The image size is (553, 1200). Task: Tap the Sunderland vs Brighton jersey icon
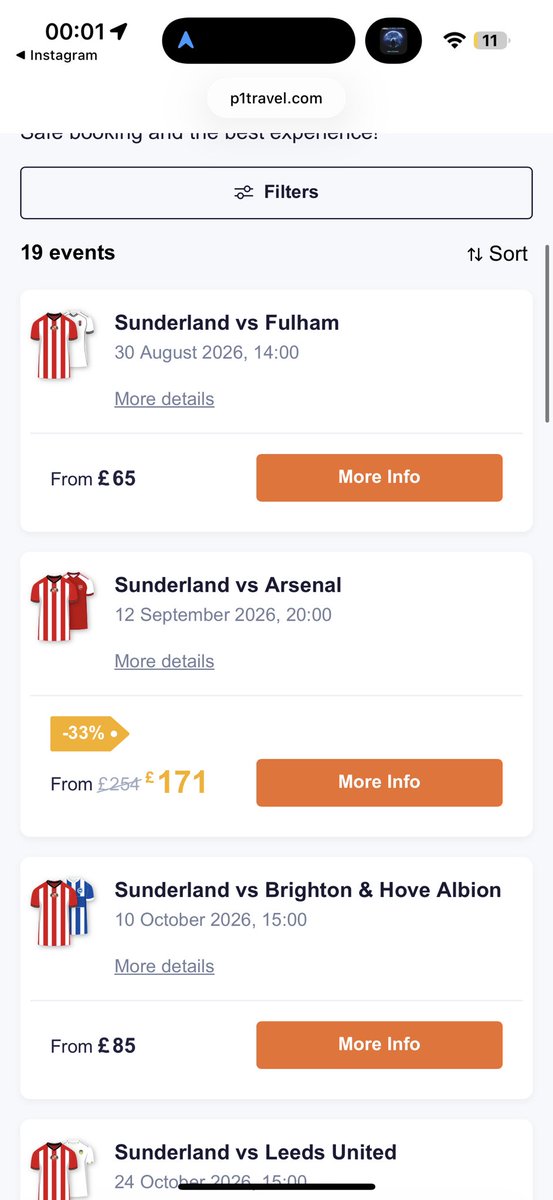pyautogui.click(x=61, y=911)
